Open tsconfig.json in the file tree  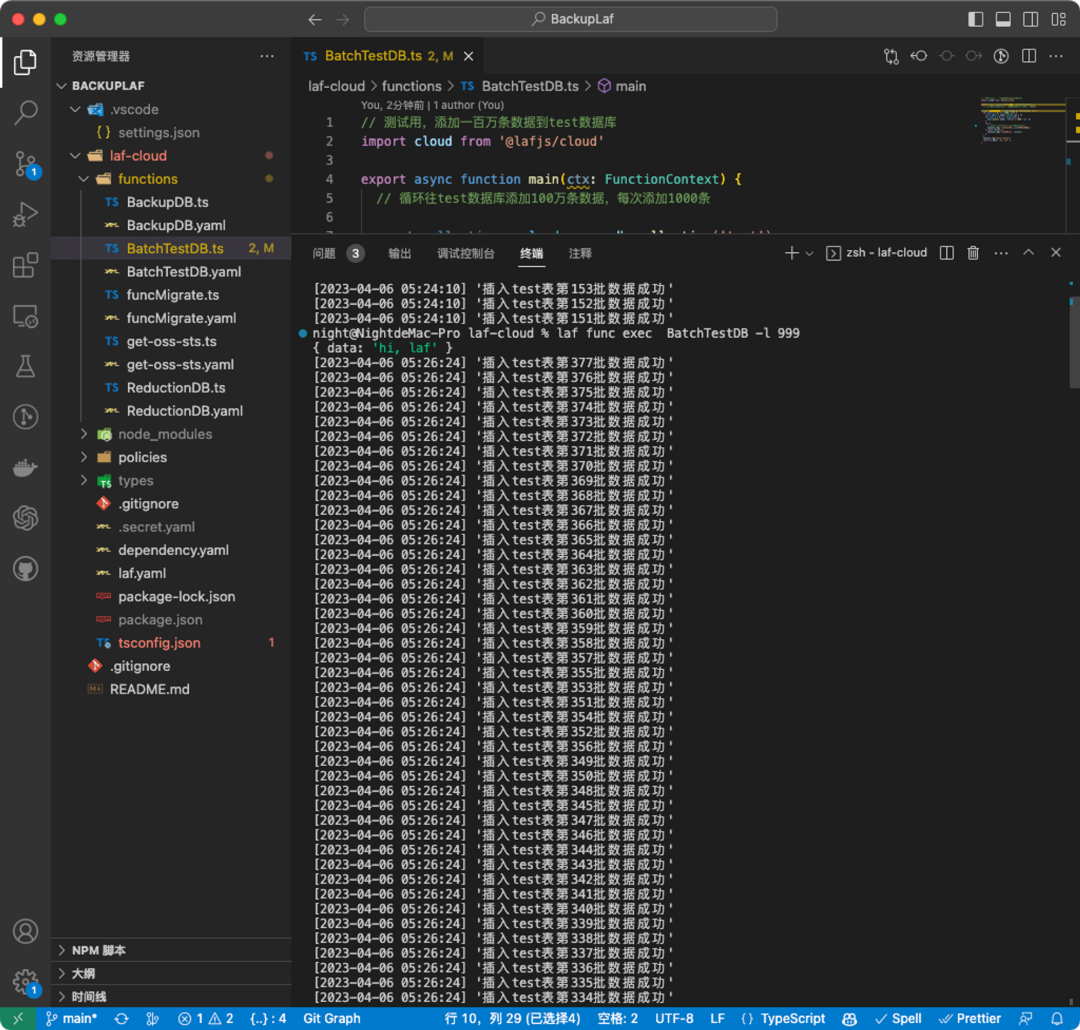click(x=159, y=643)
